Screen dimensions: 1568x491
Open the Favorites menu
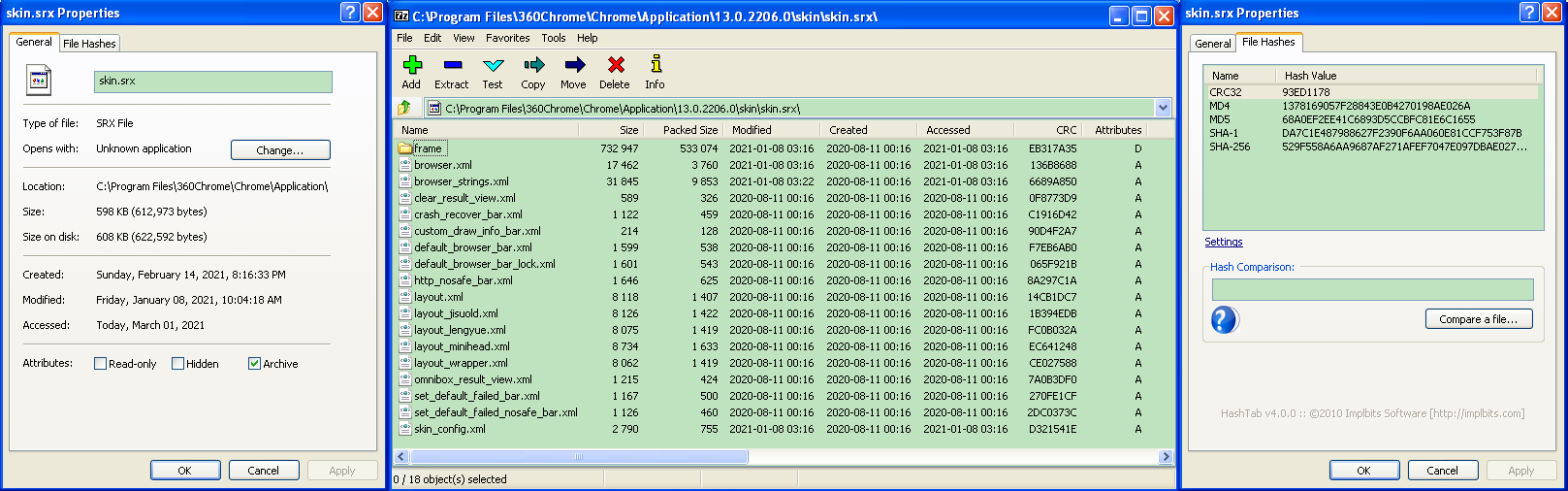pos(508,38)
